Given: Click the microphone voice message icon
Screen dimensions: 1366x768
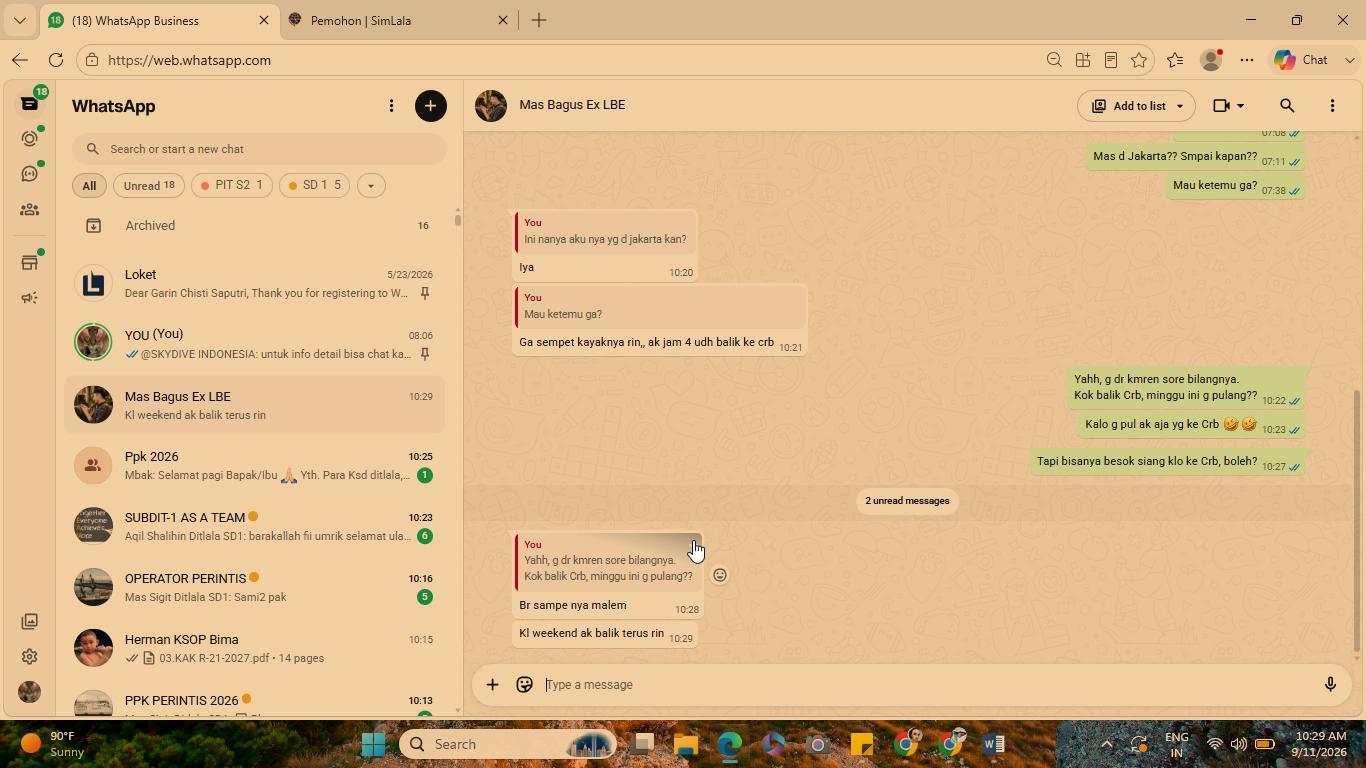Looking at the screenshot, I should tap(1330, 685).
